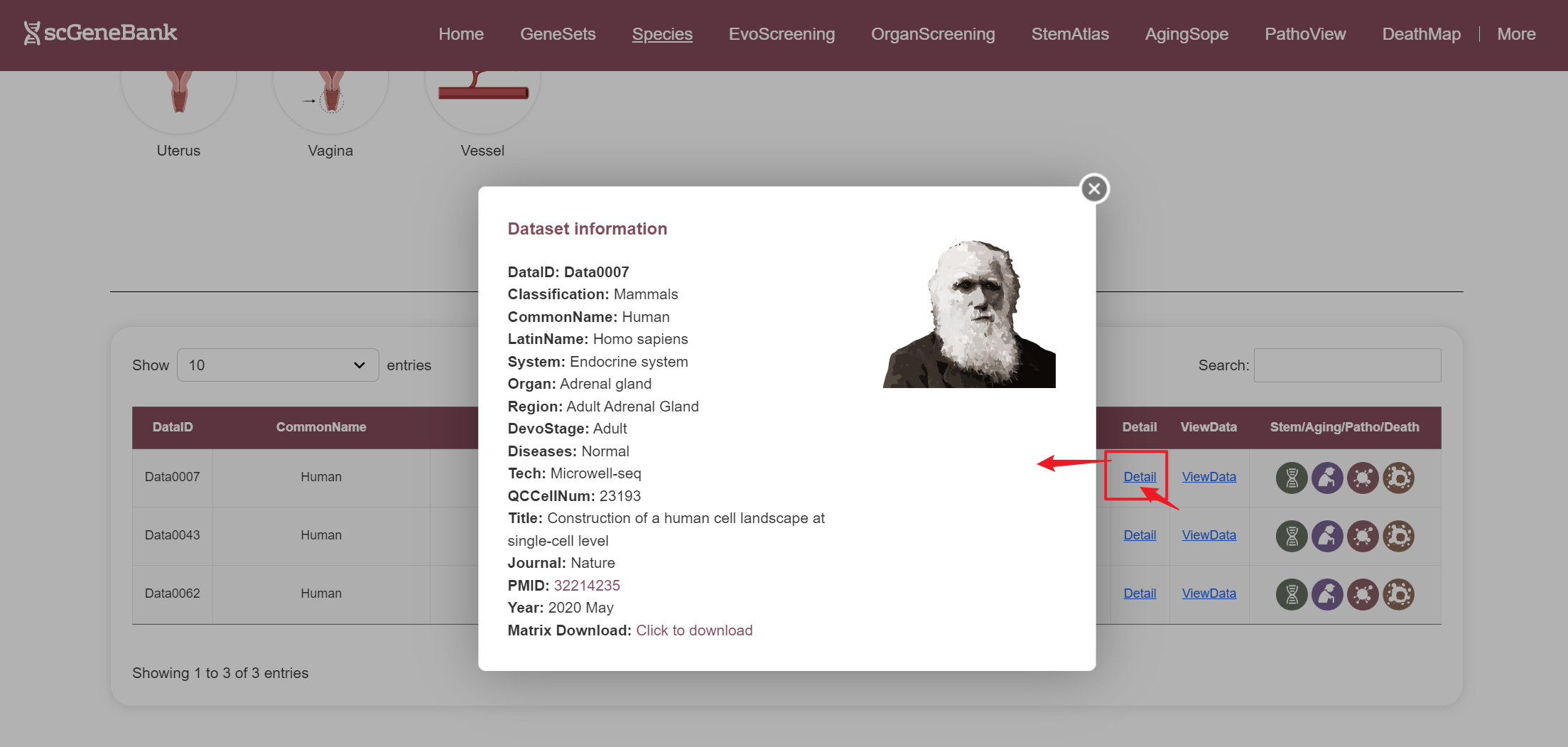Image resolution: width=1568 pixels, height=747 pixels.
Task: Open ViewData link for Data0043
Action: [x=1209, y=535]
